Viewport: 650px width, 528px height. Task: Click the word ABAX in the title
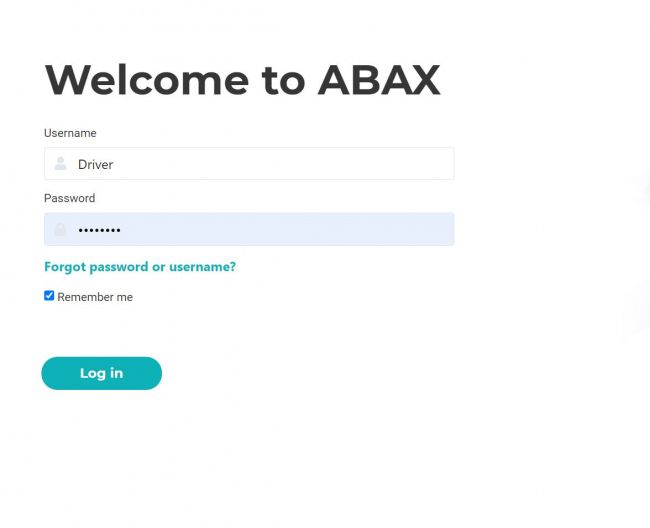pos(379,80)
